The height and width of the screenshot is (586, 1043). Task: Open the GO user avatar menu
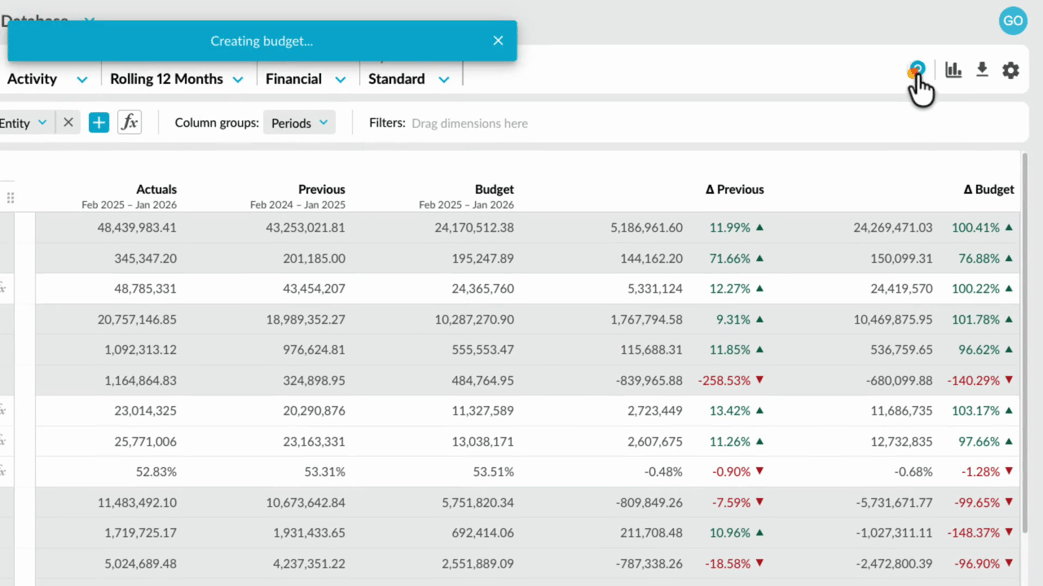coord(1012,21)
